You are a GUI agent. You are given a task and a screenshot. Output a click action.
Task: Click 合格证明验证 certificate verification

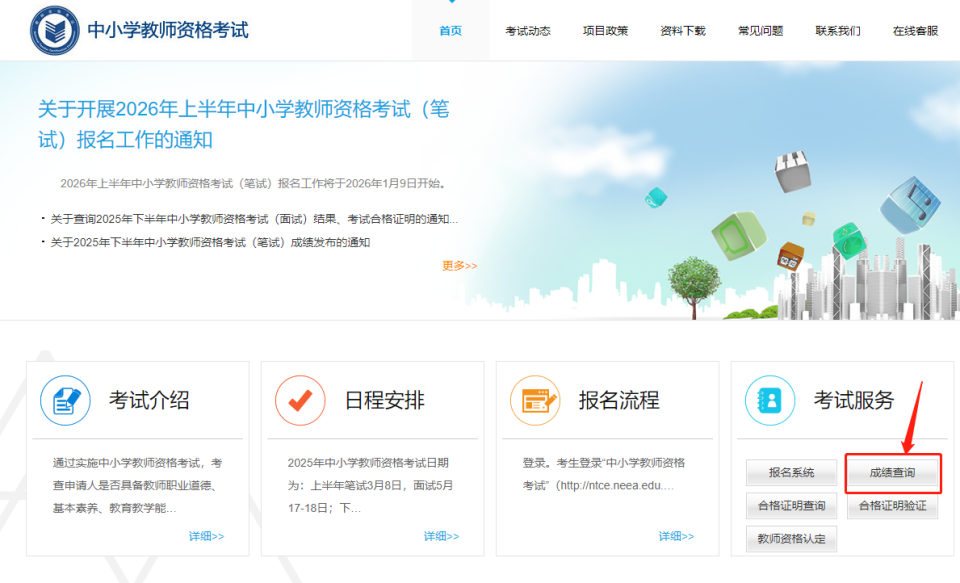[x=892, y=506]
